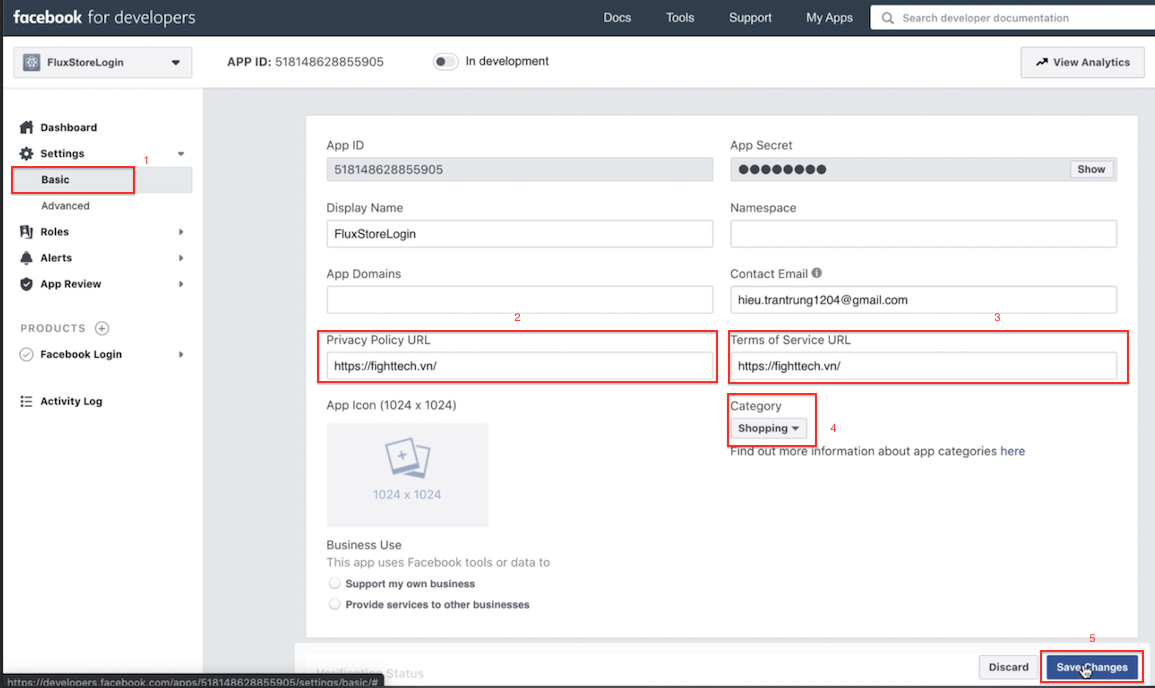Click the search developer documentation field
The image size is (1155, 688).
tap(1012, 18)
